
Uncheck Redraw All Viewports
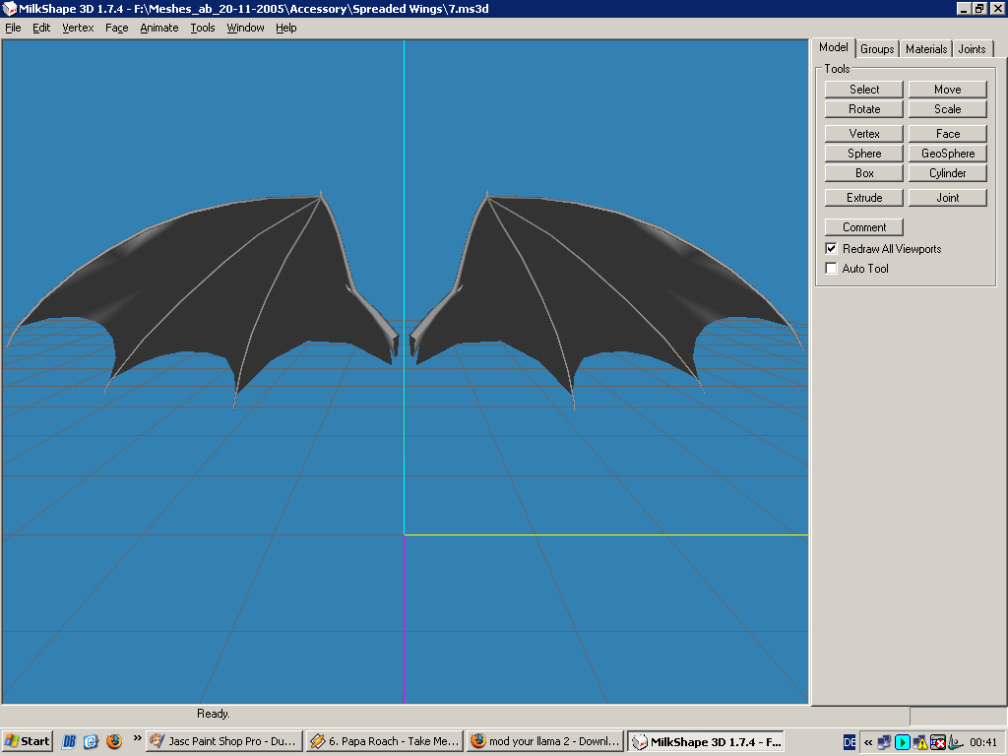pos(831,248)
